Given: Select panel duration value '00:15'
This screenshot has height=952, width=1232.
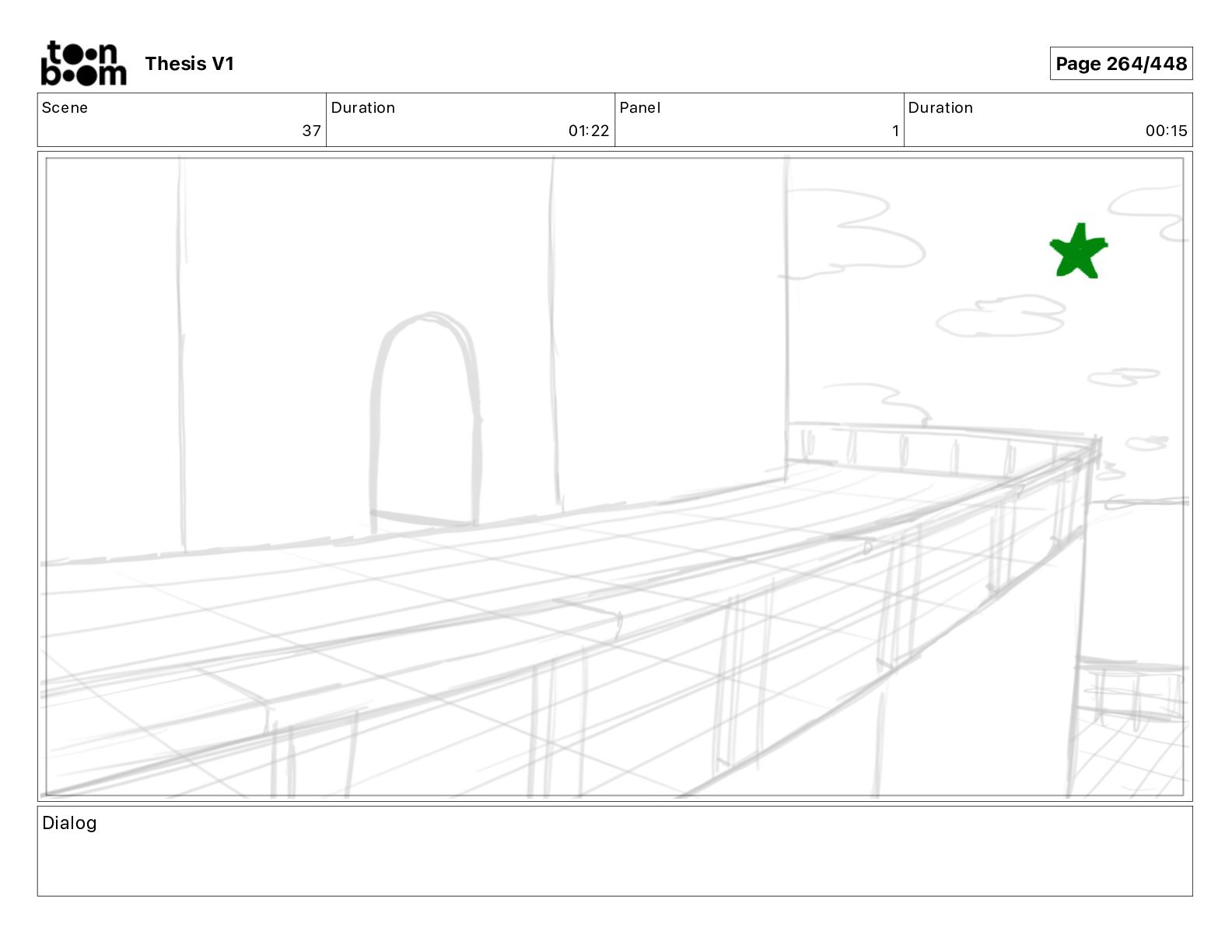Looking at the screenshot, I should click(x=1166, y=131).
